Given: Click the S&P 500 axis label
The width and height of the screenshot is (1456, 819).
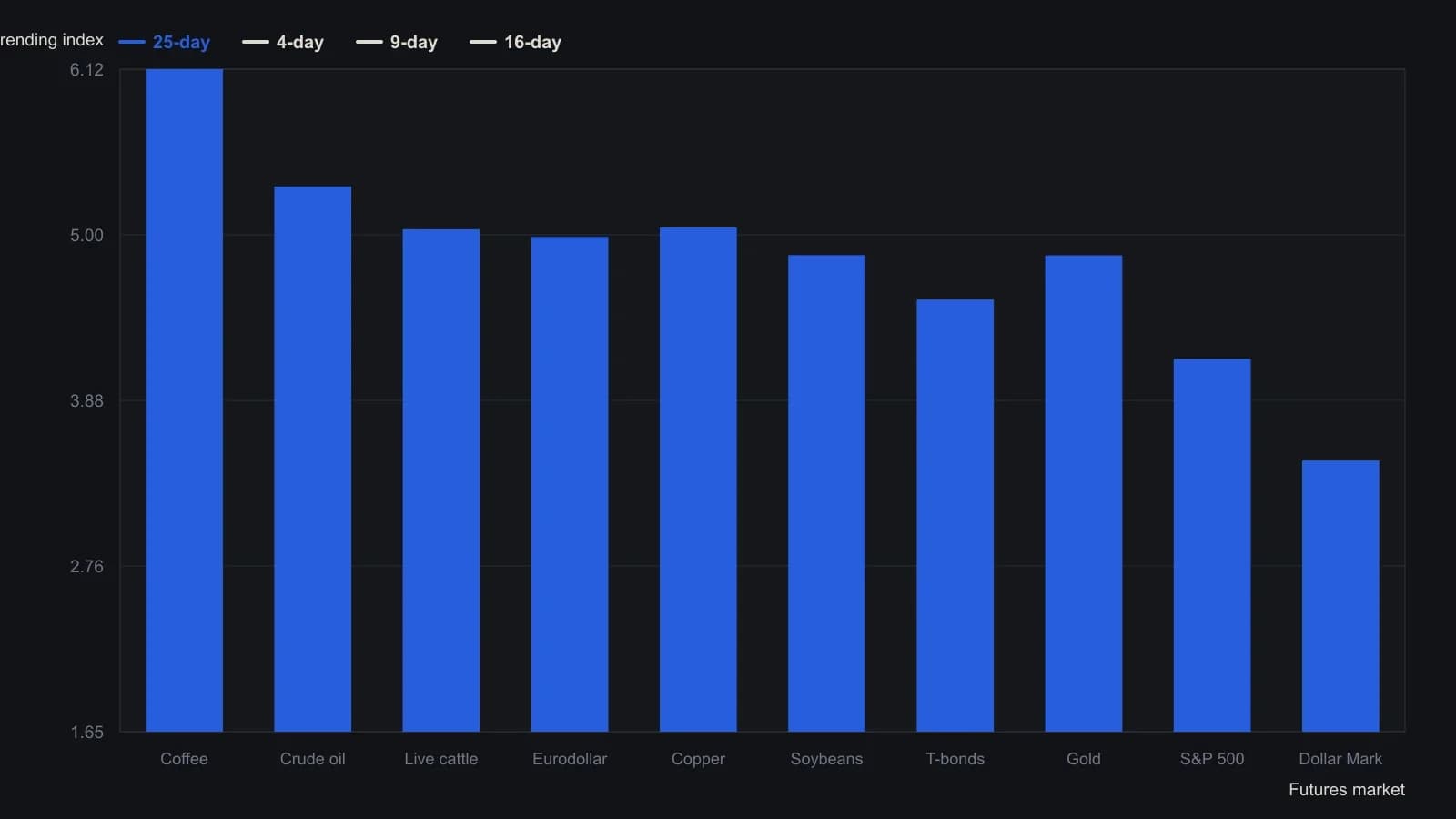Looking at the screenshot, I should pyautogui.click(x=1212, y=759).
